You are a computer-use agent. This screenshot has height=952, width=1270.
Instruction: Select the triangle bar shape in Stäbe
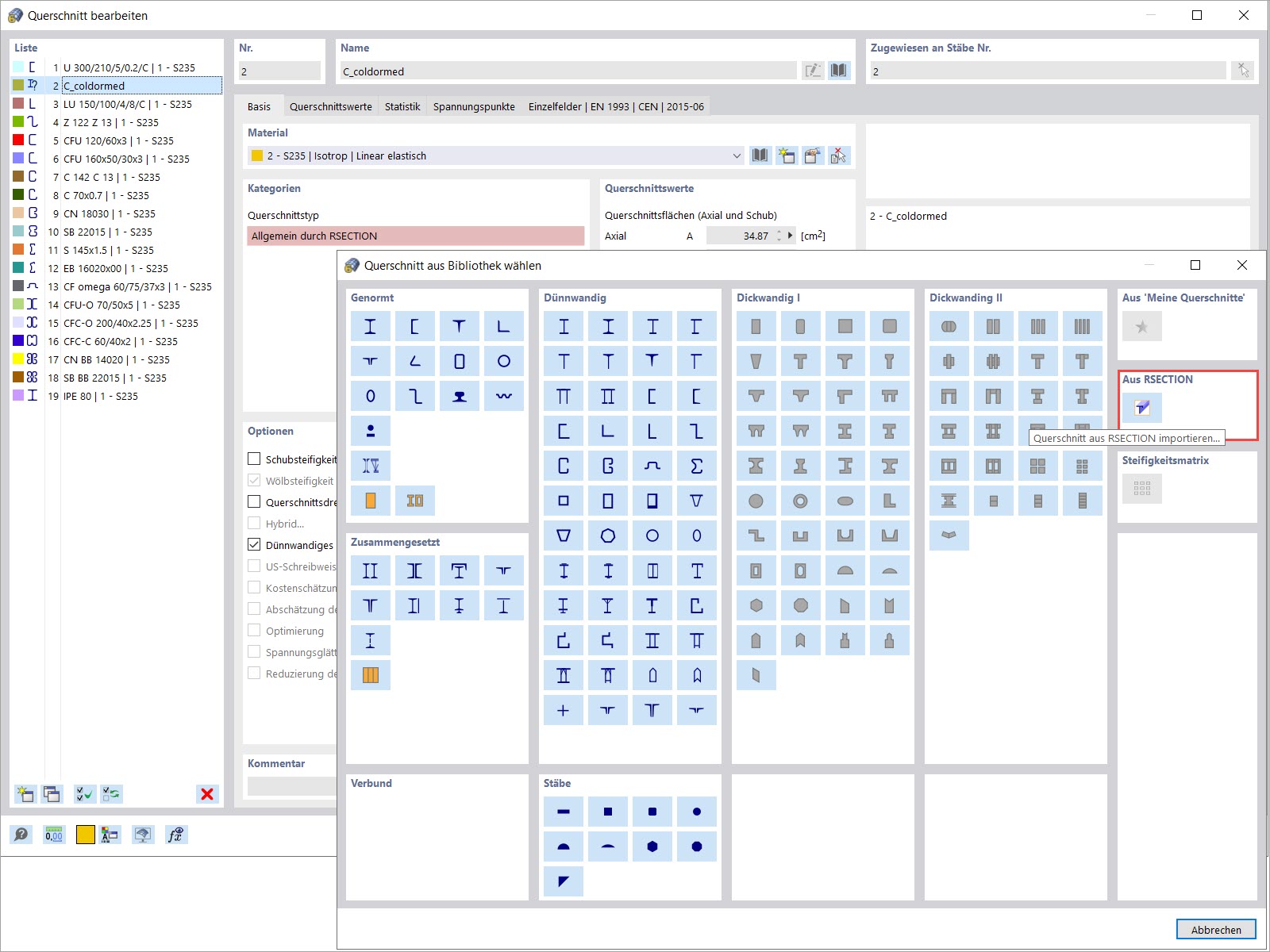click(563, 881)
